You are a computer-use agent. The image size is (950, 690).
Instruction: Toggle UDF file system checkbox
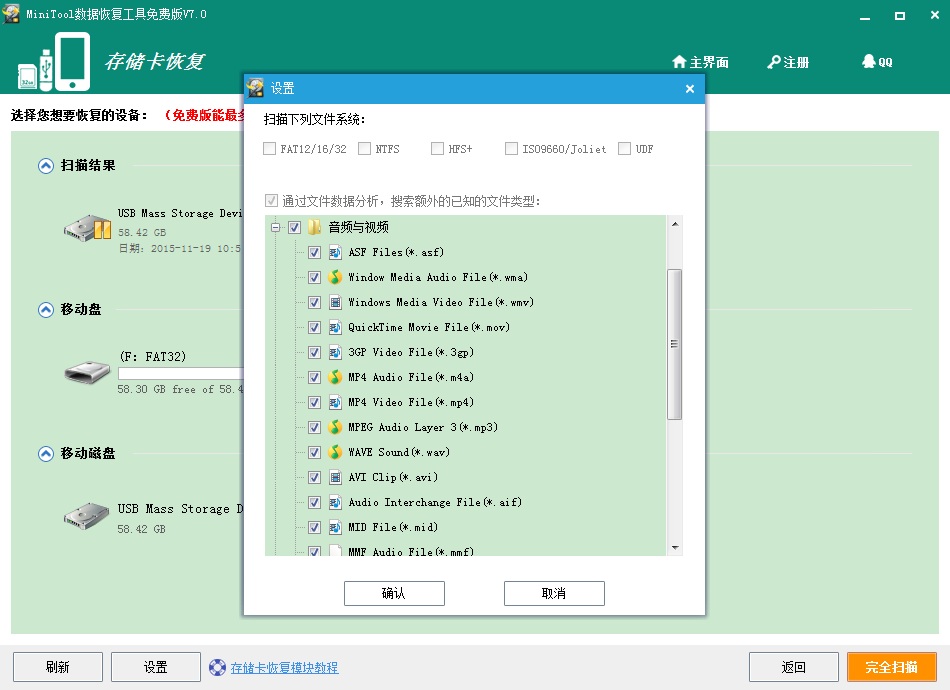pyautogui.click(x=624, y=148)
